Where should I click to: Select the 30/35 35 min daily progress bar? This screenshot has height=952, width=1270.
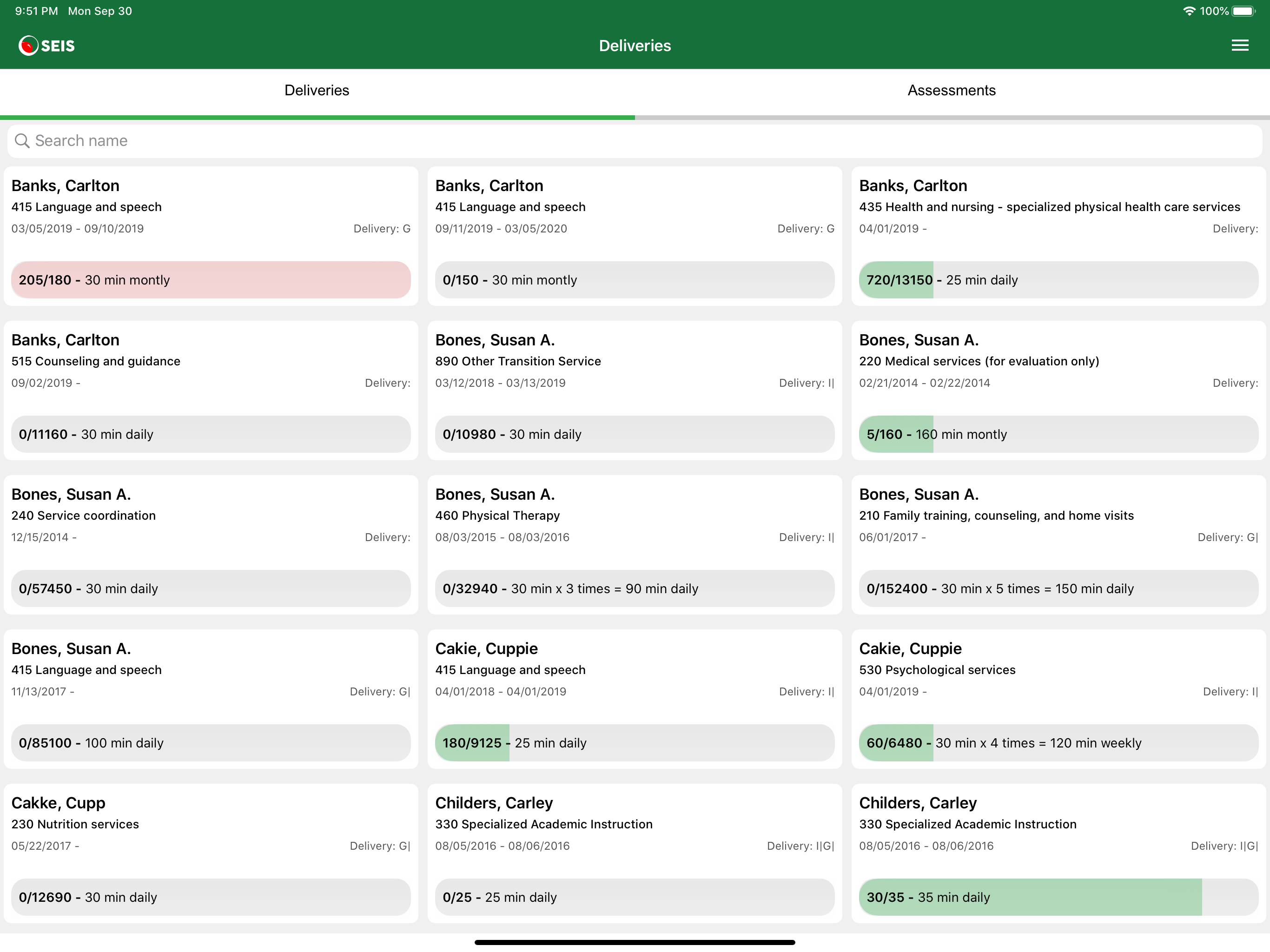pyautogui.click(x=1058, y=897)
